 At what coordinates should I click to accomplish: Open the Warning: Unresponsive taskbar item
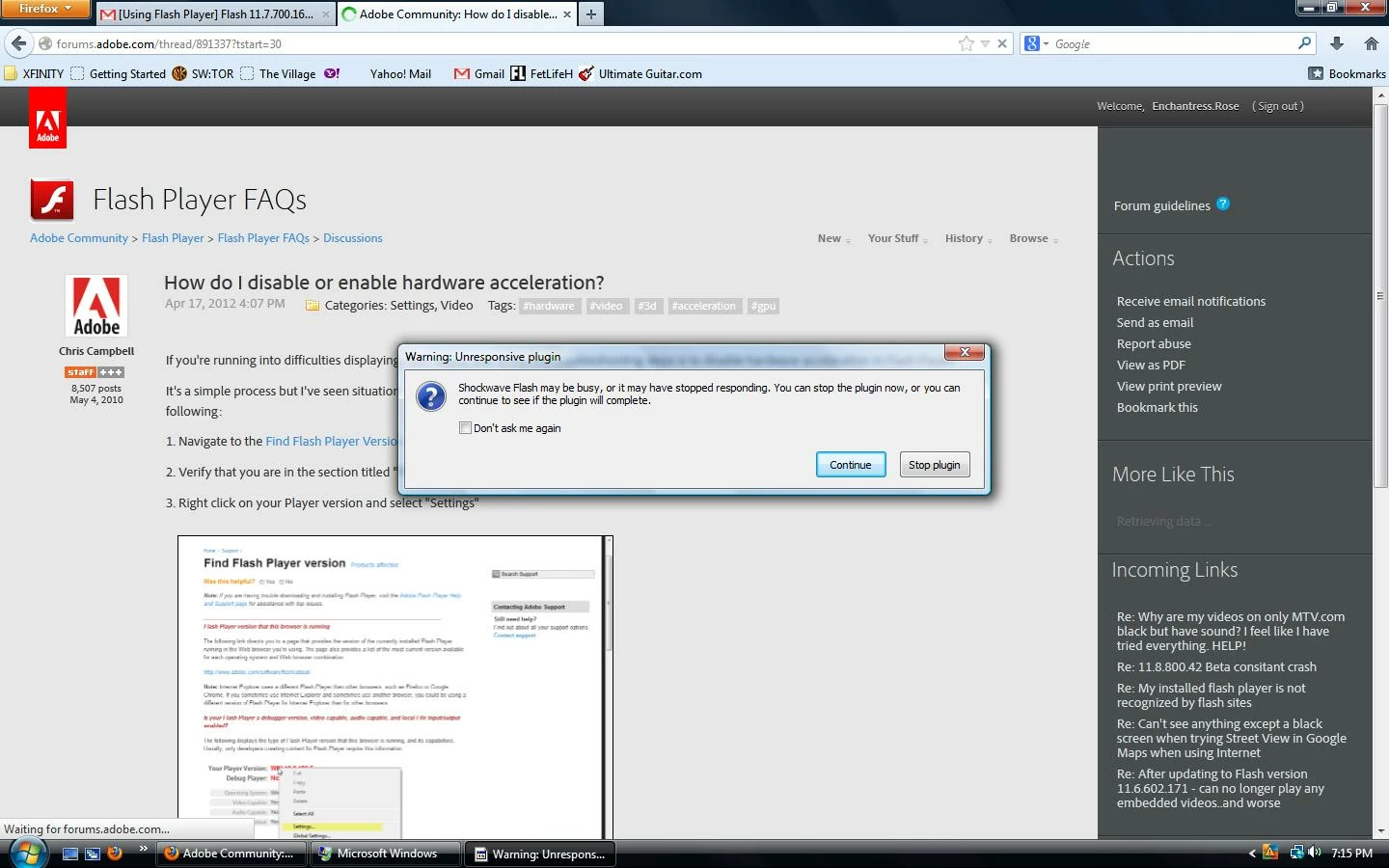[541, 854]
